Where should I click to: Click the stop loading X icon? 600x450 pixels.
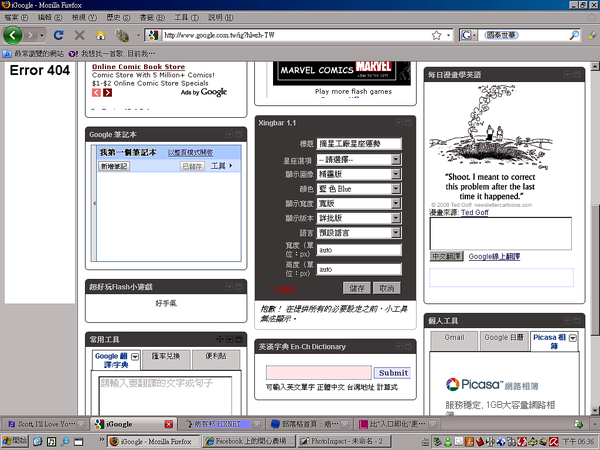pos(80,35)
